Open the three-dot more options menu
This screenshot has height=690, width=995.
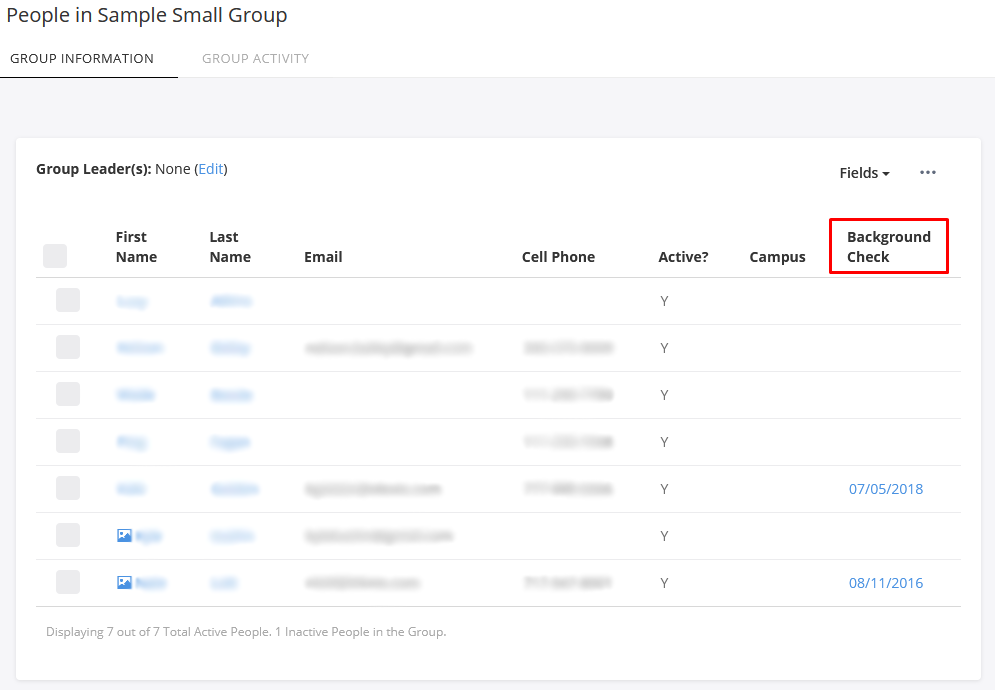pyautogui.click(x=928, y=173)
